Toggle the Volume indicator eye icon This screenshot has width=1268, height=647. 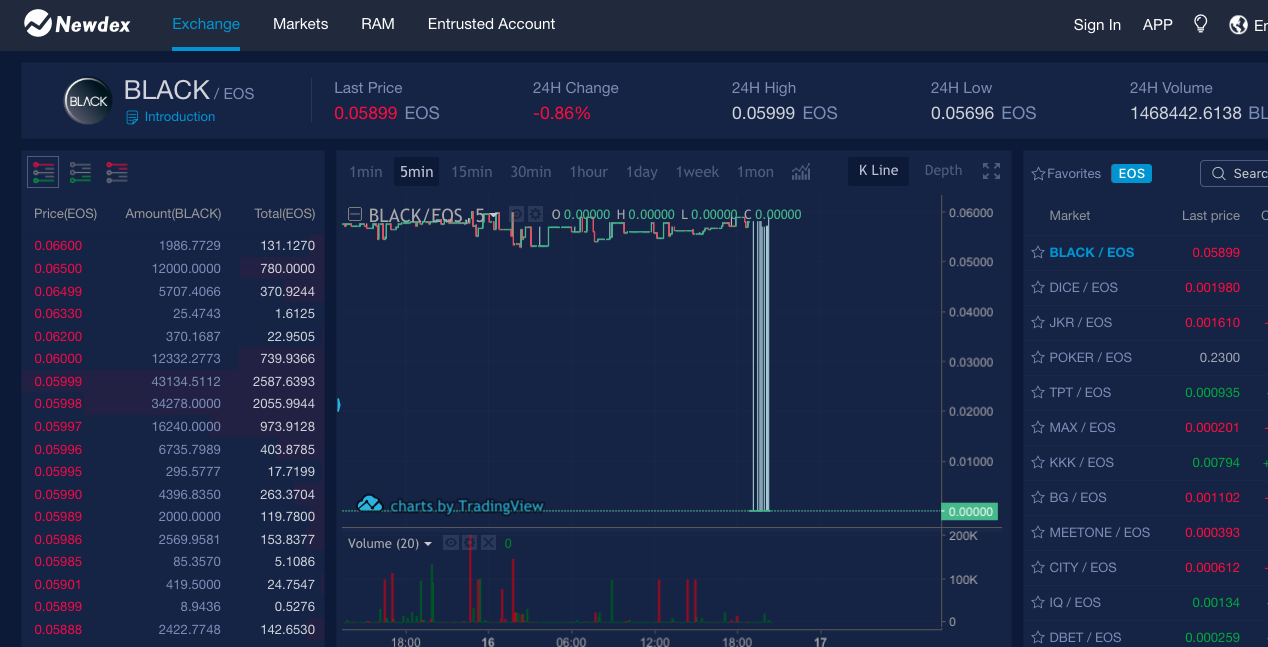(x=451, y=543)
